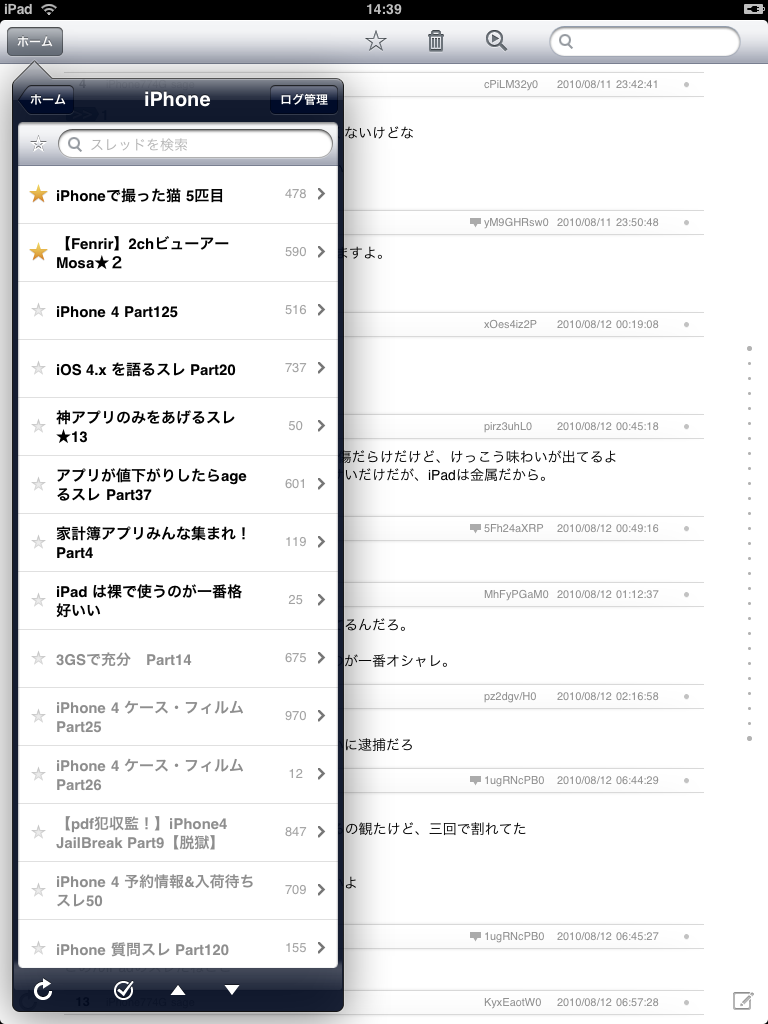Tap the dot marker on the pirz3uhL0 post
This screenshot has height=1024, width=768.
click(686, 426)
